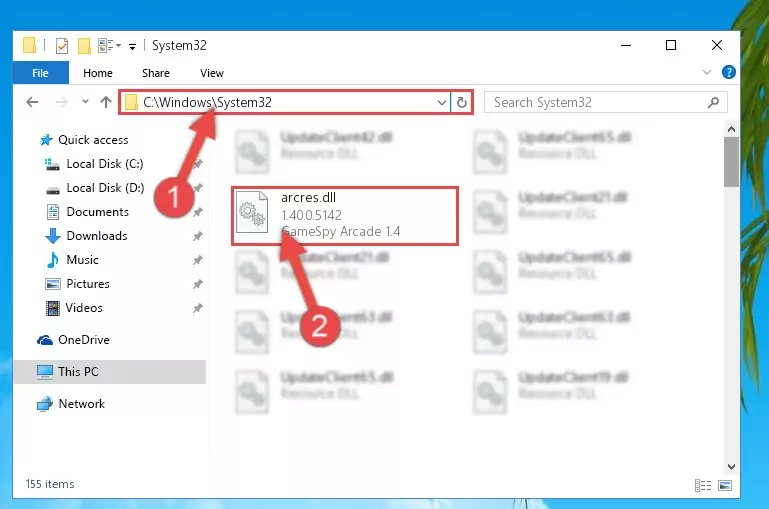Click the scrollbar up arrow

click(731, 129)
